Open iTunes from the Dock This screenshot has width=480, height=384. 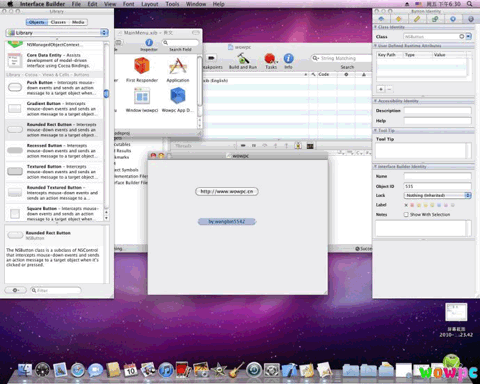[x=166, y=370]
